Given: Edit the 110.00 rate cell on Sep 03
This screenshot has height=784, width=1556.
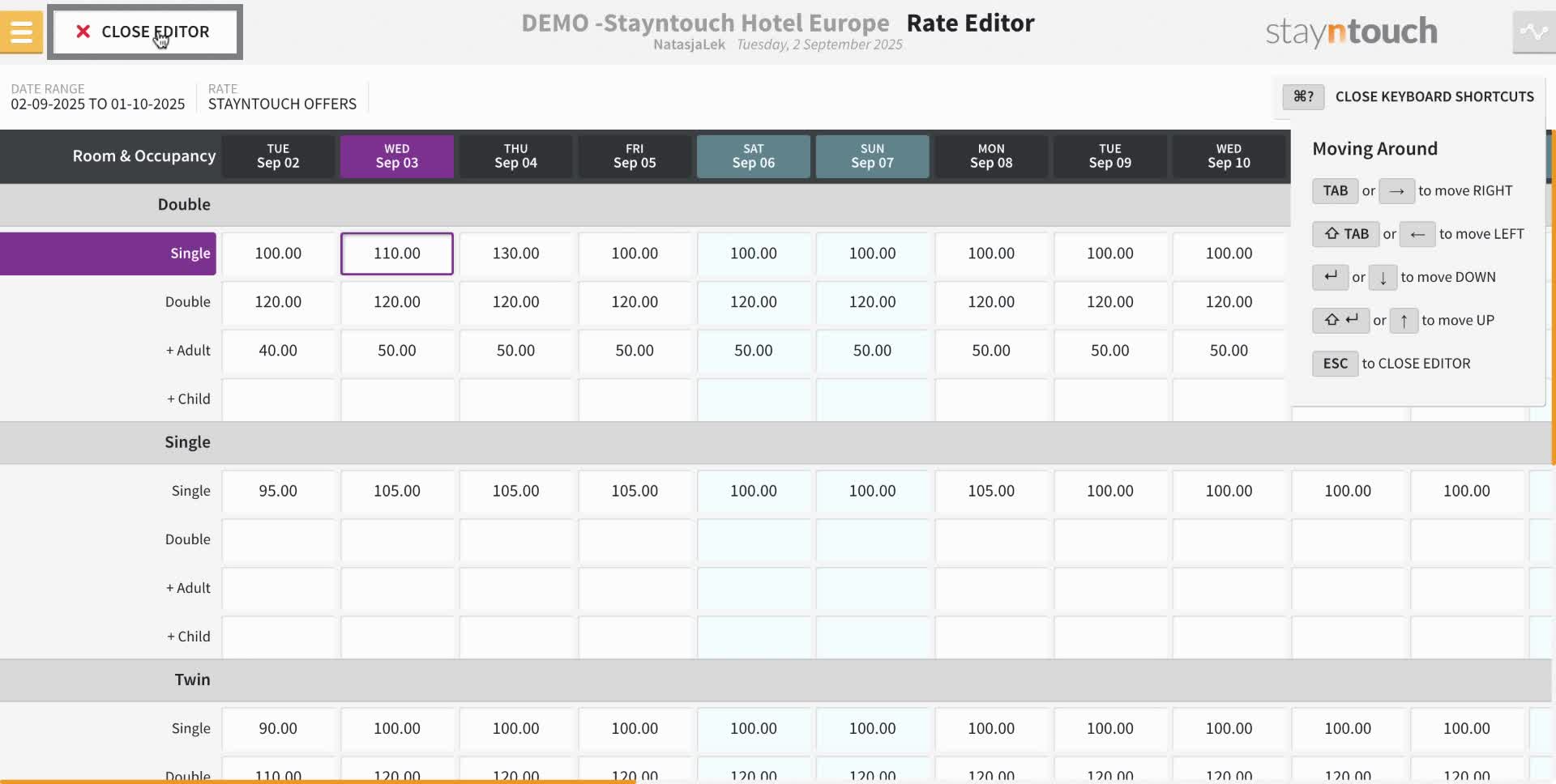Looking at the screenshot, I should pyautogui.click(x=397, y=254).
